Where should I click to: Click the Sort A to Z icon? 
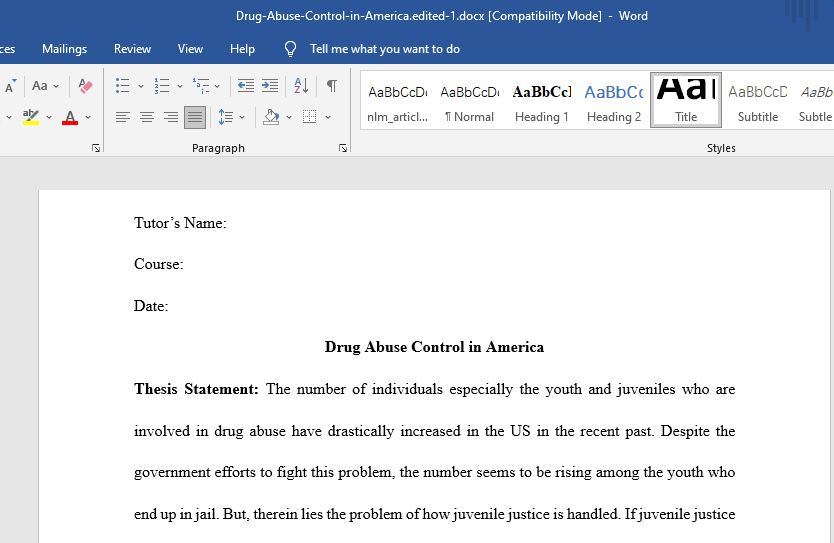click(301, 86)
